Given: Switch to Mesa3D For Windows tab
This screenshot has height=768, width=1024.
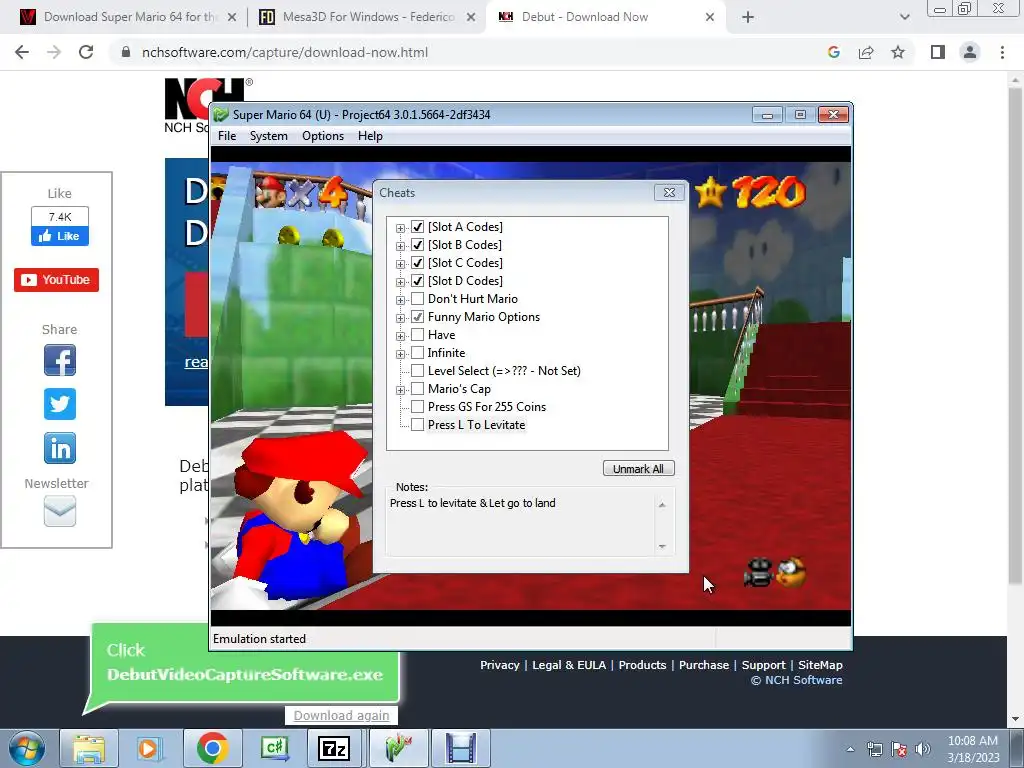Looking at the screenshot, I should point(366,17).
